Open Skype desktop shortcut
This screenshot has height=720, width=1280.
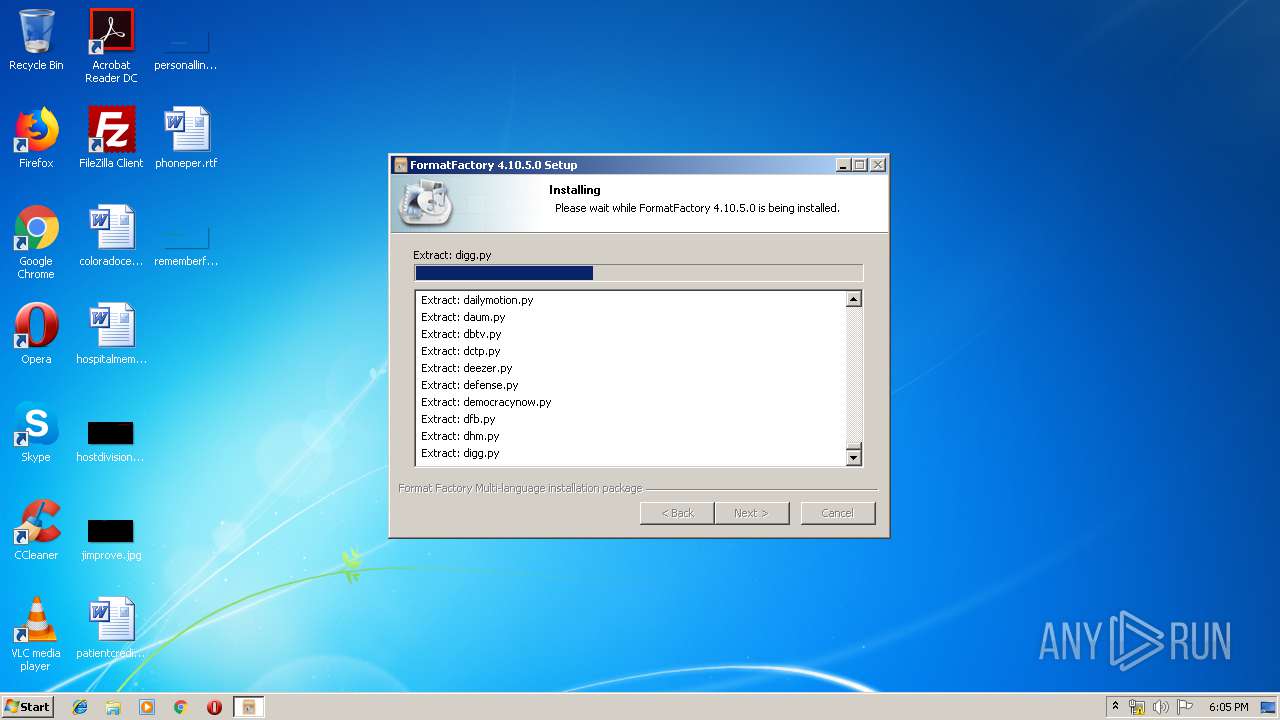pos(36,432)
